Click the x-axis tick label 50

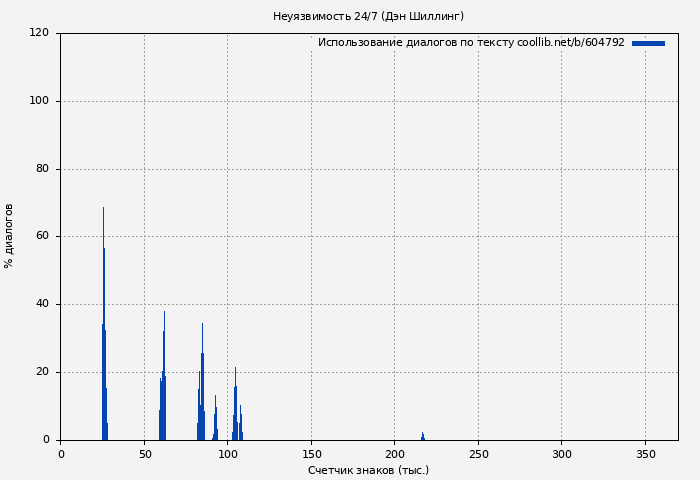(x=144, y=454)
